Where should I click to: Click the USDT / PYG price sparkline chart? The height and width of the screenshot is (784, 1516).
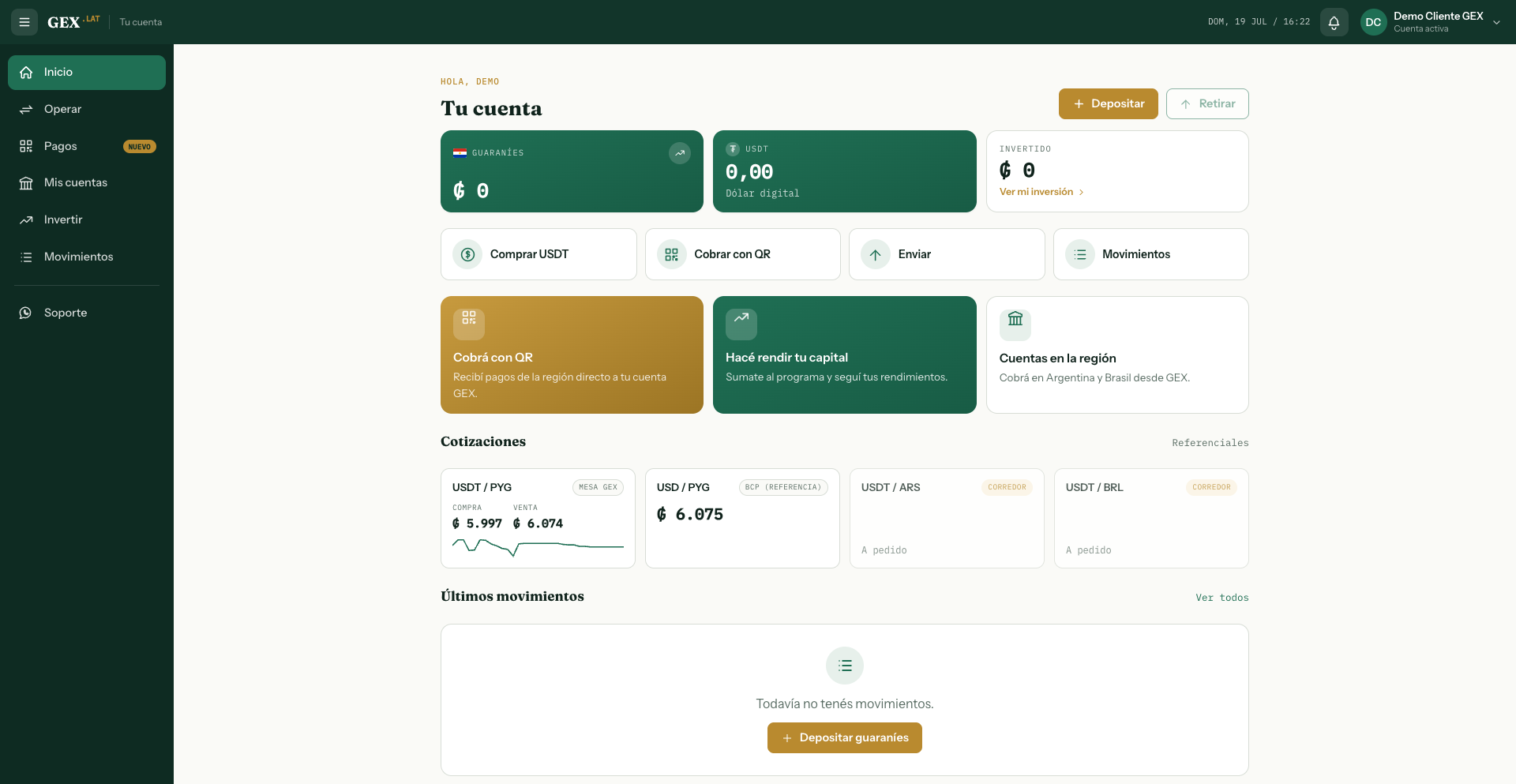[x=538, y=546]
